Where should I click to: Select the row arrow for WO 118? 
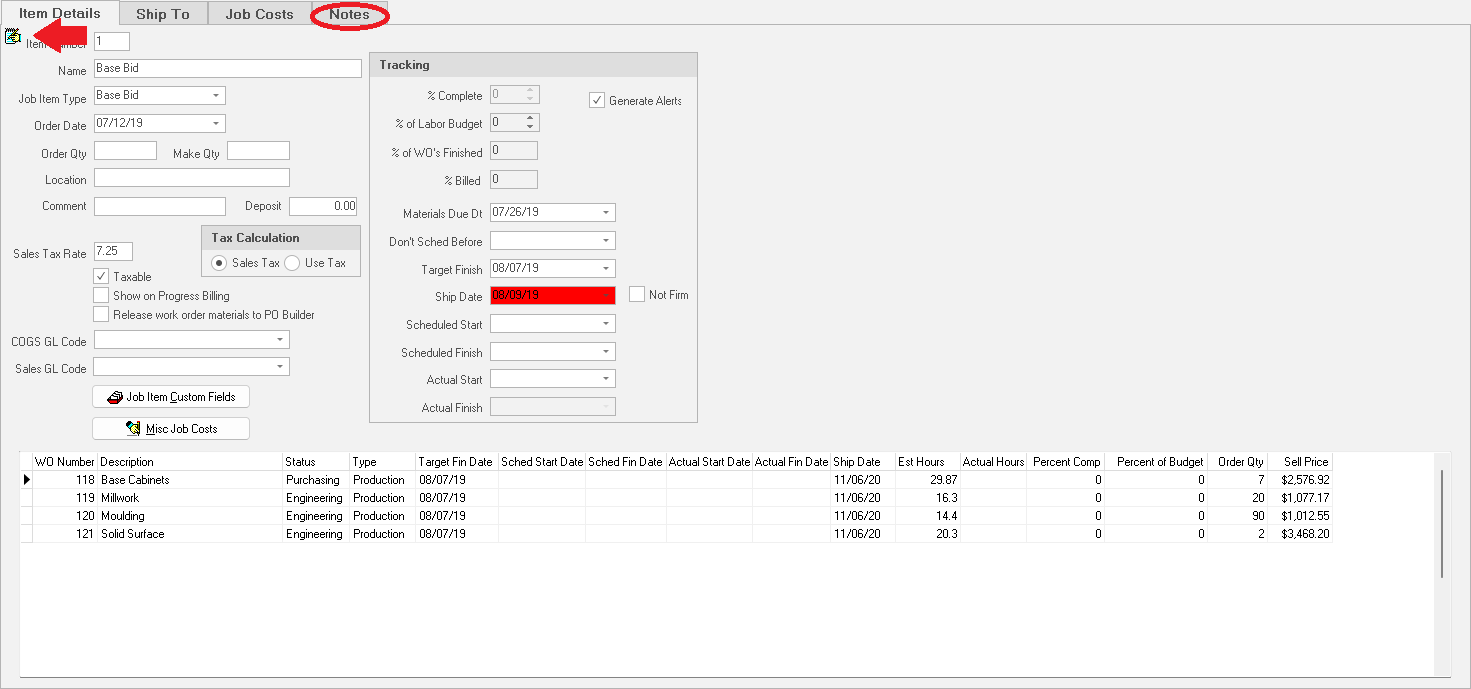(x=26, y=480)
